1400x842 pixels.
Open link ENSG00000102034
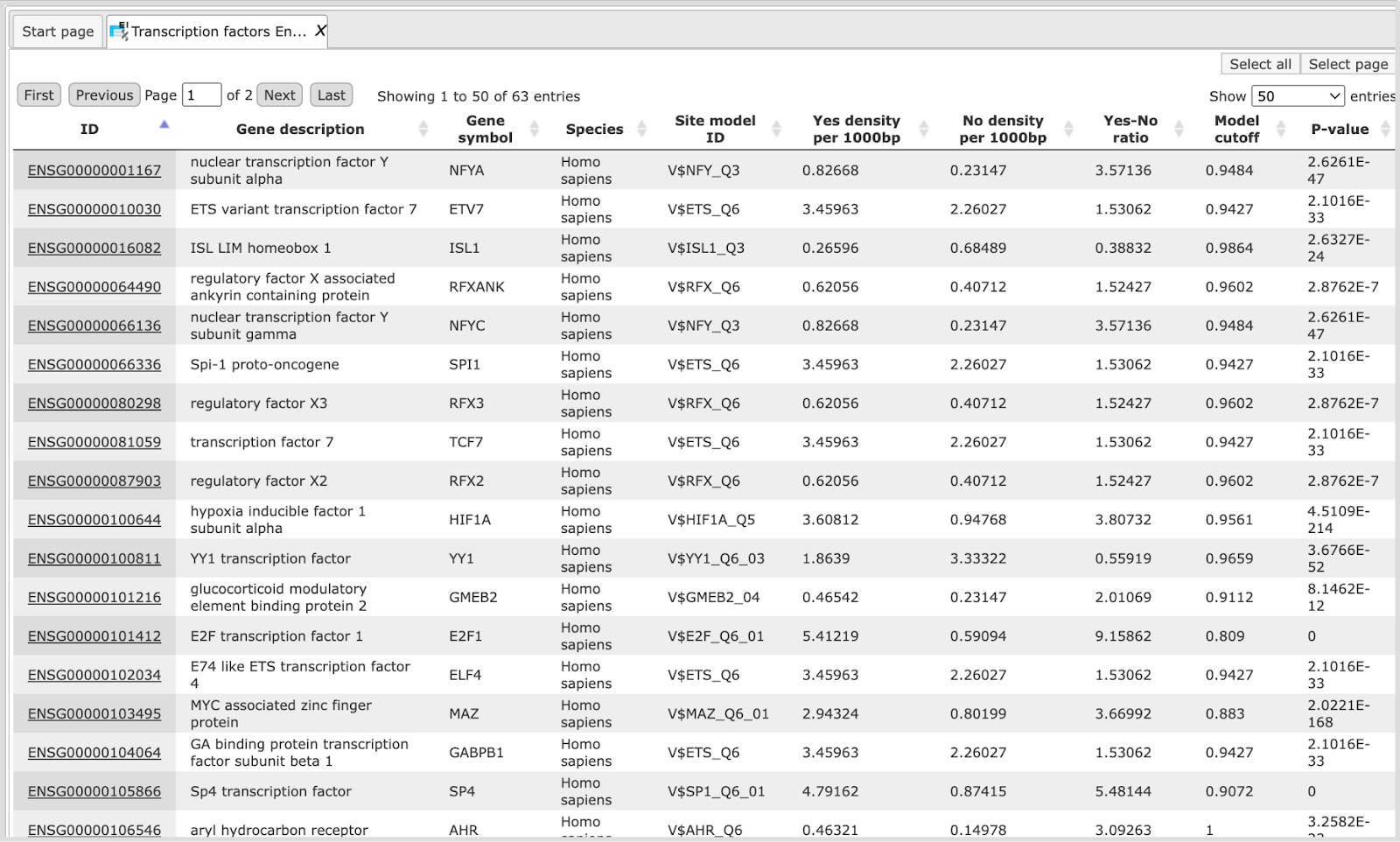tap(94, 675)
